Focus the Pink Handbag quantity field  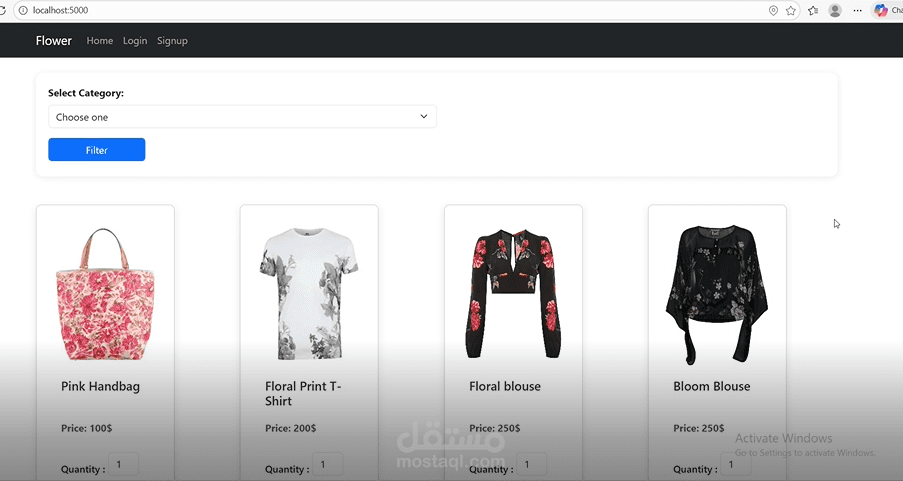pos(123,465)
